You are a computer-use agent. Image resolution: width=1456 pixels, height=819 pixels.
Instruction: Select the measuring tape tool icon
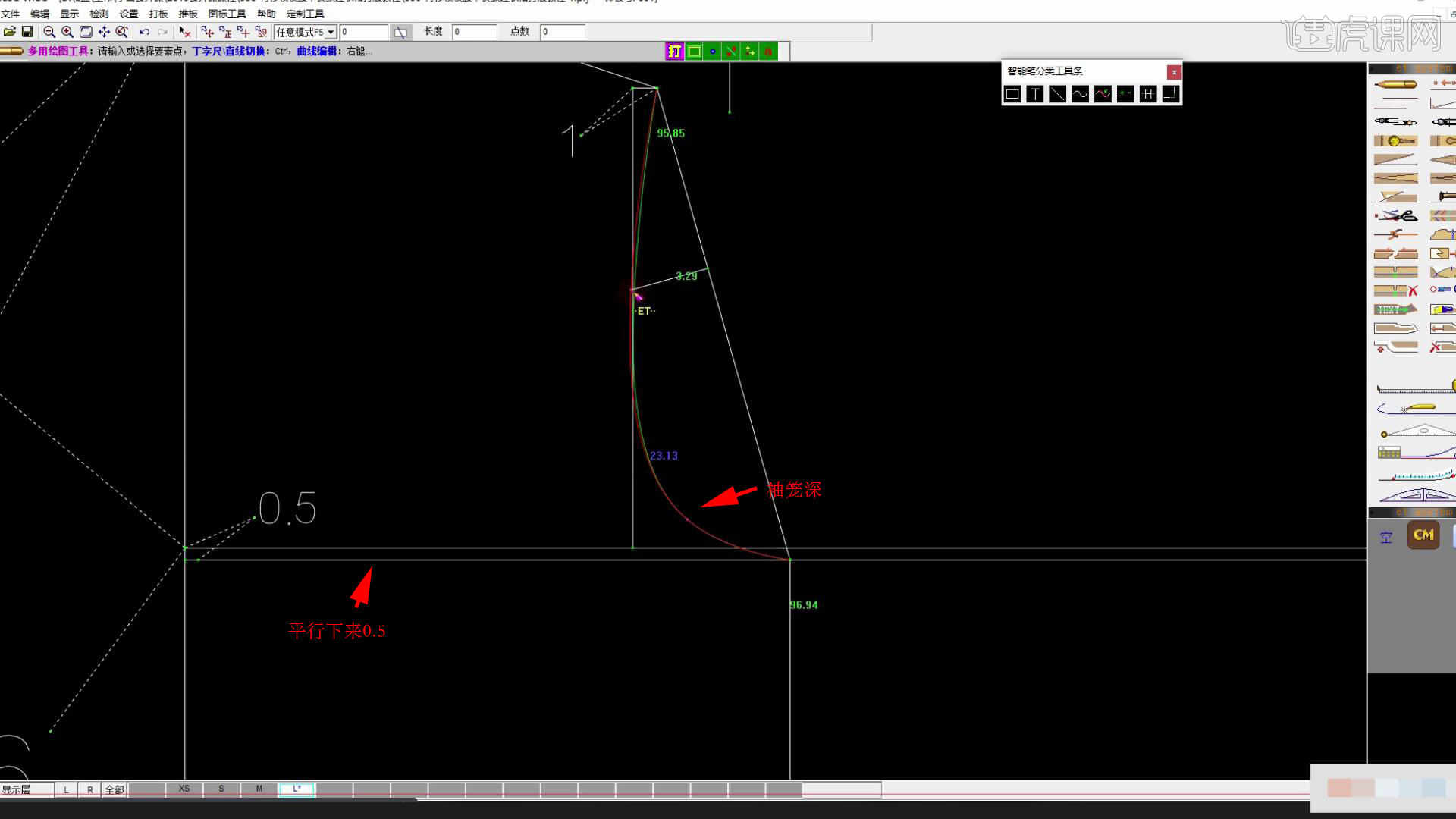(1417, 387)
